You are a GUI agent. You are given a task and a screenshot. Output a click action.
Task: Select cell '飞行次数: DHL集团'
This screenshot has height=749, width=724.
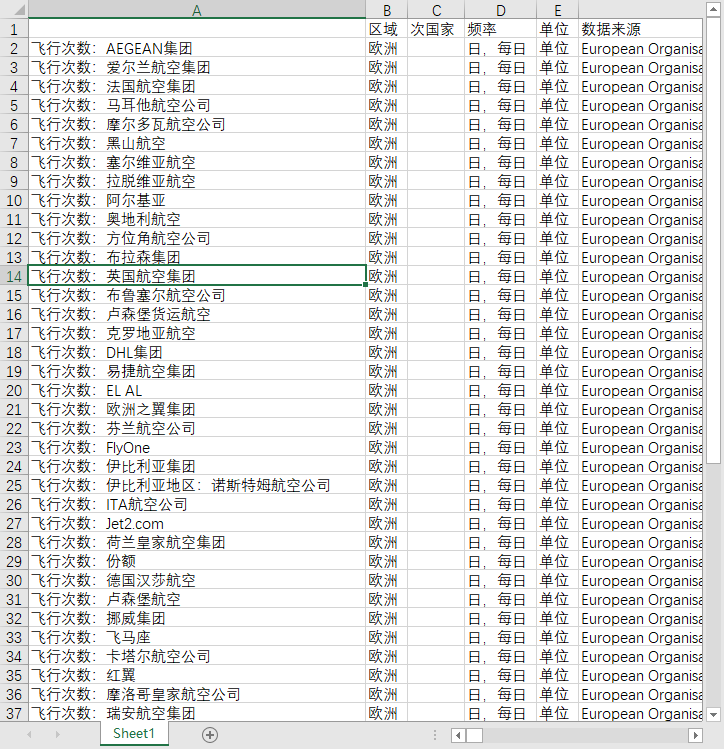point(197,353)
